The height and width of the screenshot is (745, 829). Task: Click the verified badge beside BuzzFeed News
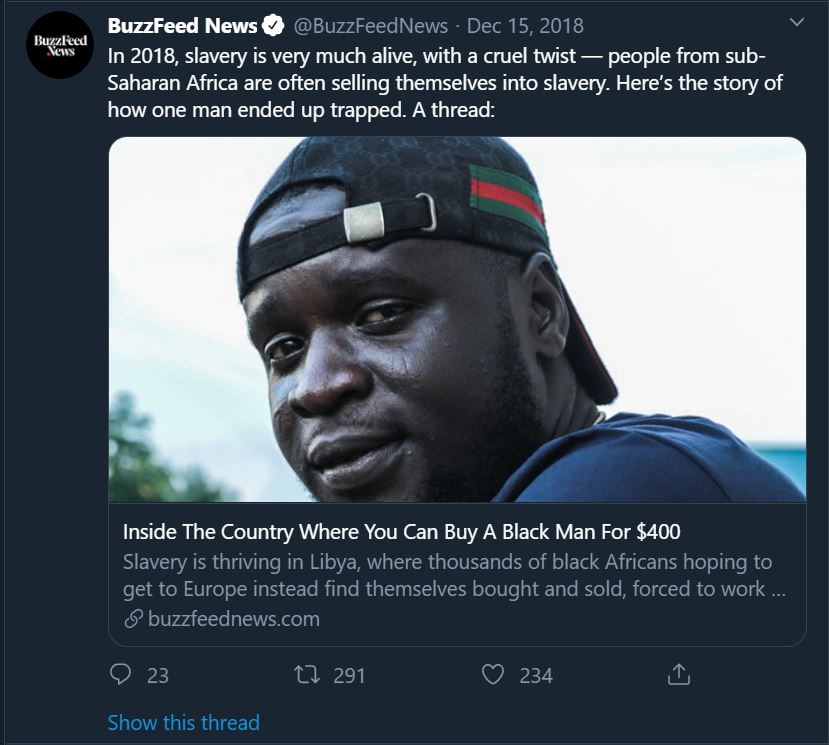[274, 25]
